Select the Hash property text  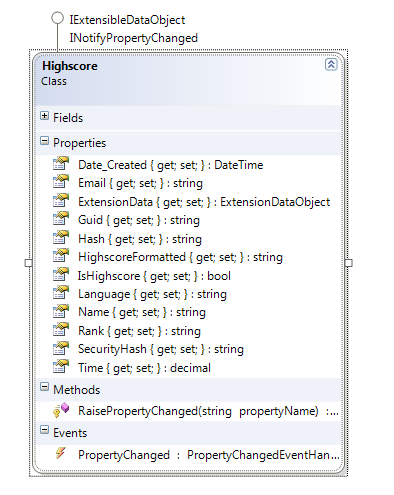140,239
